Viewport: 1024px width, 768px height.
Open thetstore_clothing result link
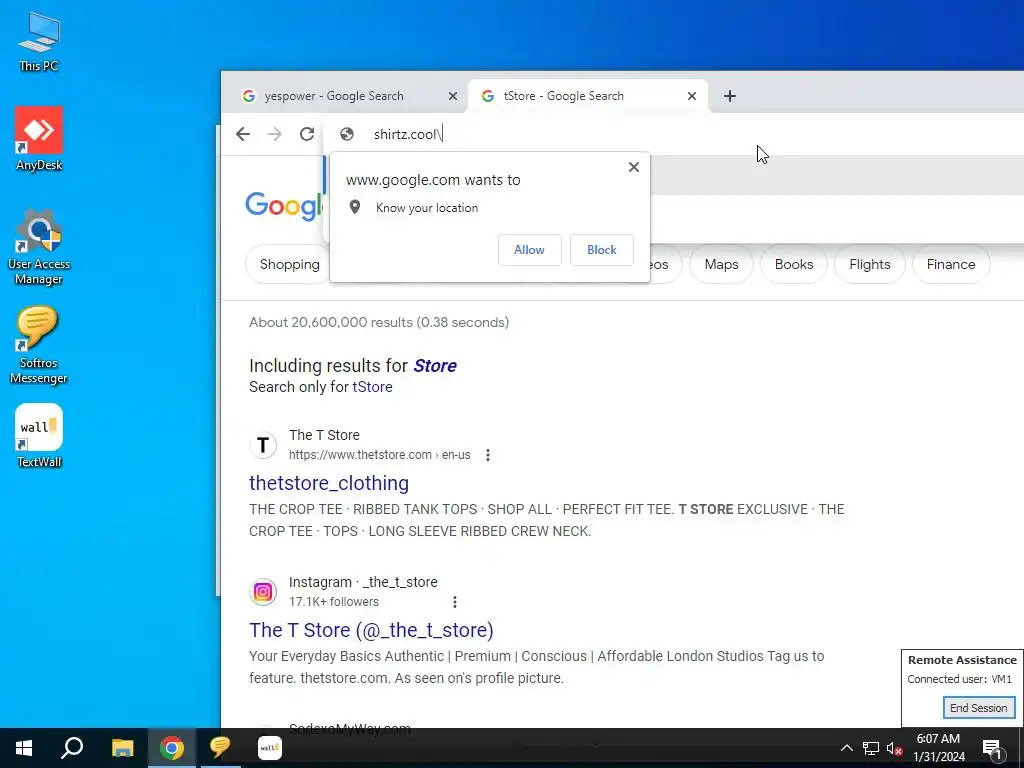click(328, 483)
